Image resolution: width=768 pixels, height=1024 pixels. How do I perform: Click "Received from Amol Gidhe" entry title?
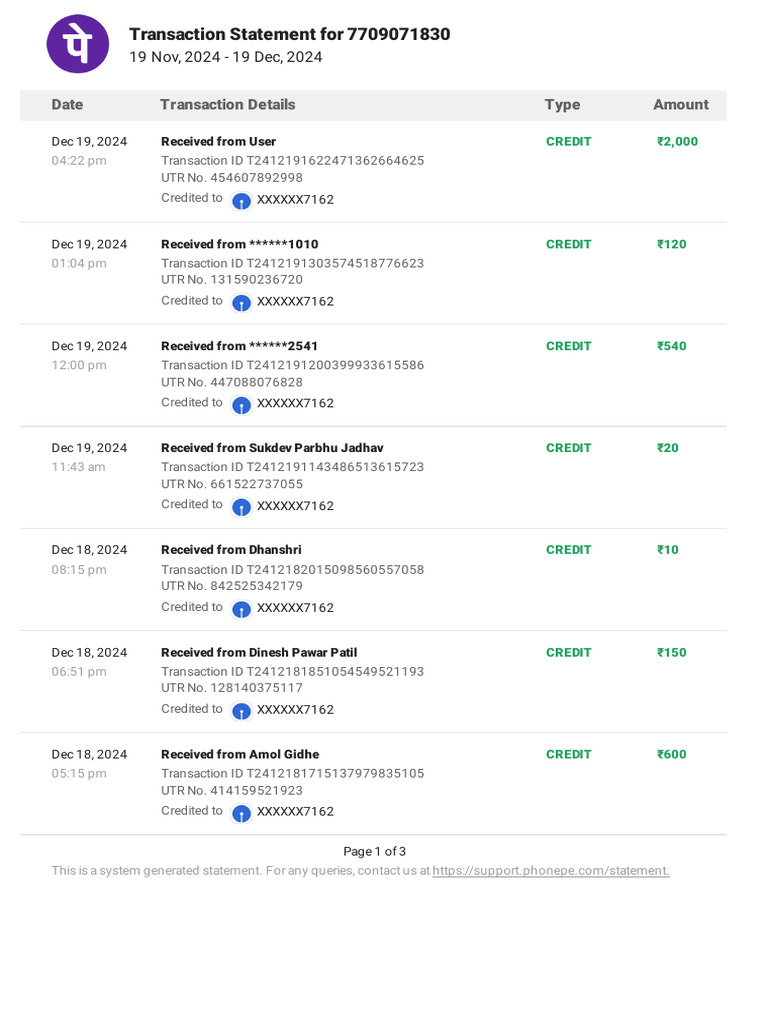point(240,754)
